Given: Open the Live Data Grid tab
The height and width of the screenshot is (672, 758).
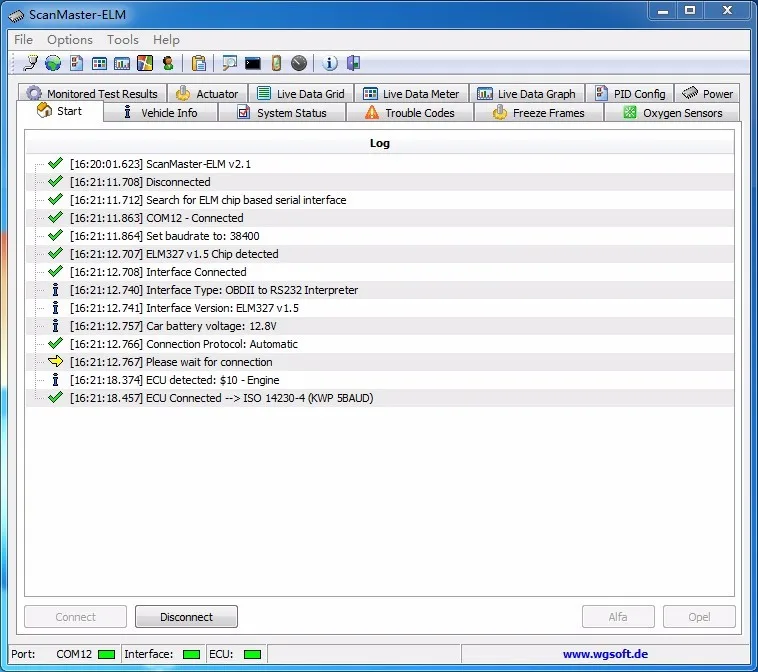Looking at the screenshot, I should (301, 93).
